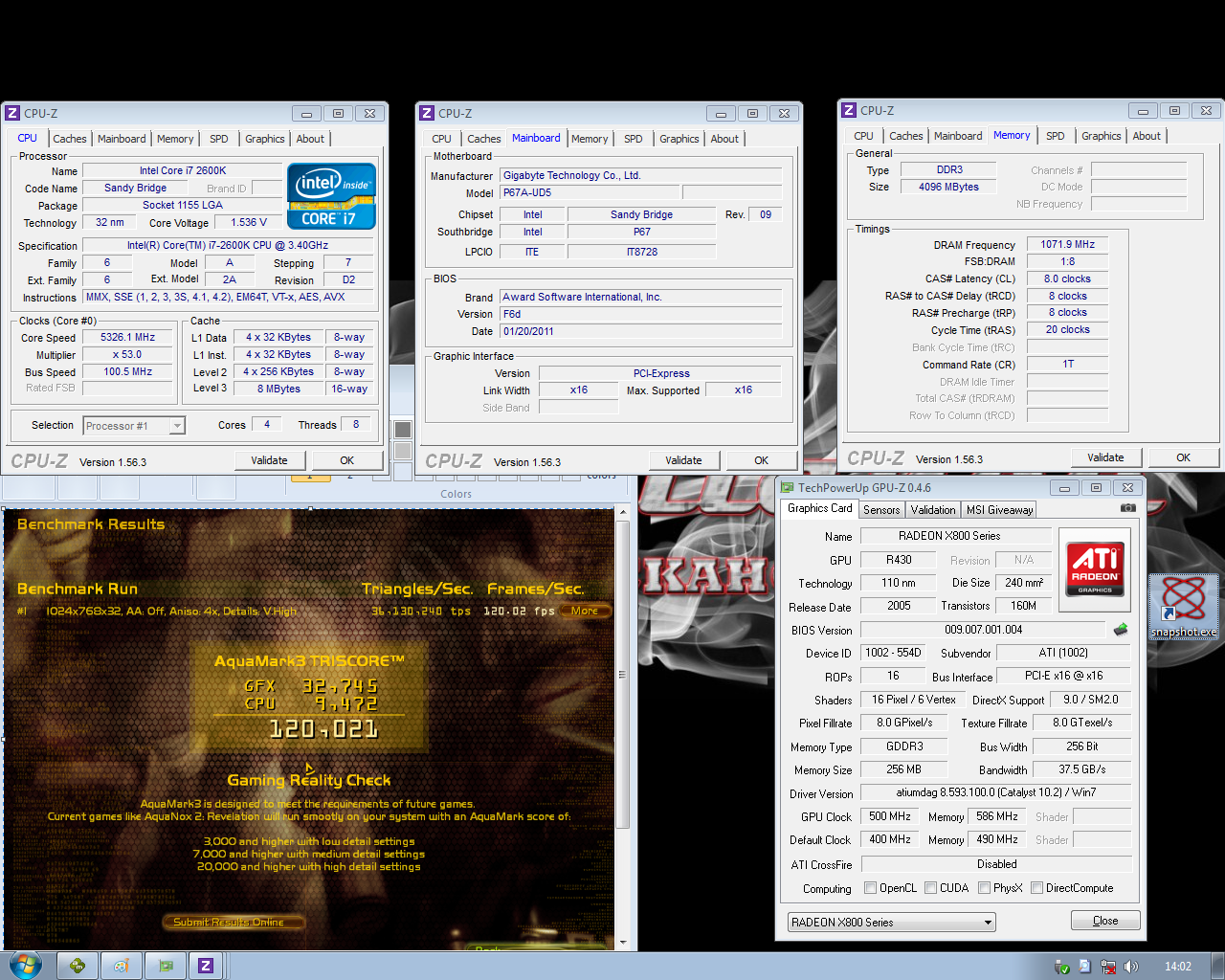Open Graphics tab in the CPU-Z memory window

click(x=1102, y=136)
